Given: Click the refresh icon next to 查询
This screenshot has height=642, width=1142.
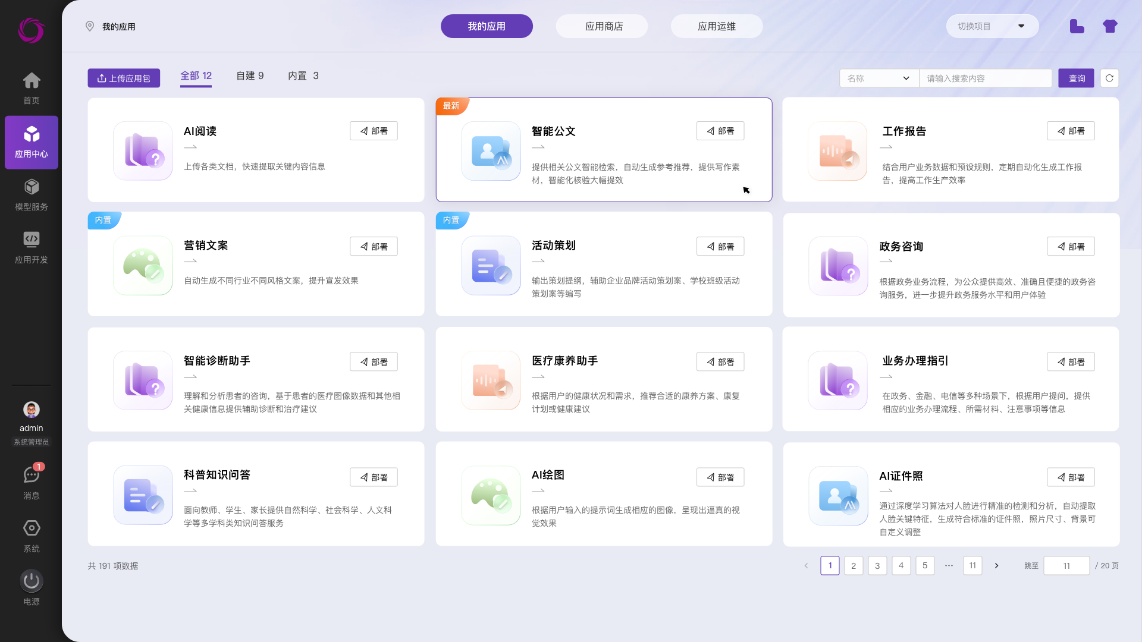Looking at the screenshot, I should click(1109, 78).
